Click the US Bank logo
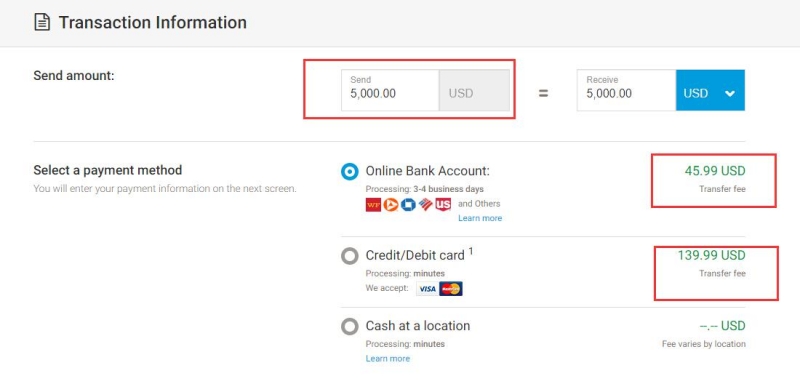 tap(443, 205)
